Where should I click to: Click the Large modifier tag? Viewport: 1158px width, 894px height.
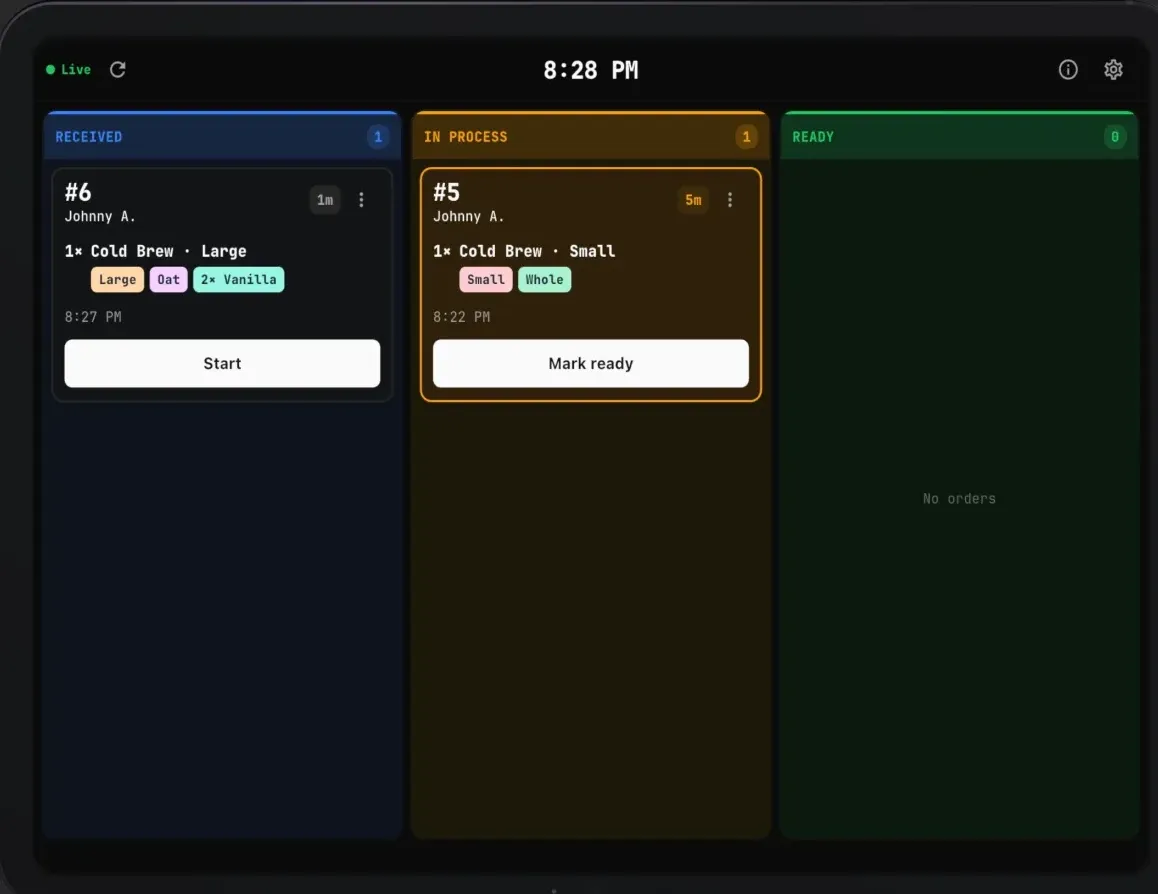point(117,280)
